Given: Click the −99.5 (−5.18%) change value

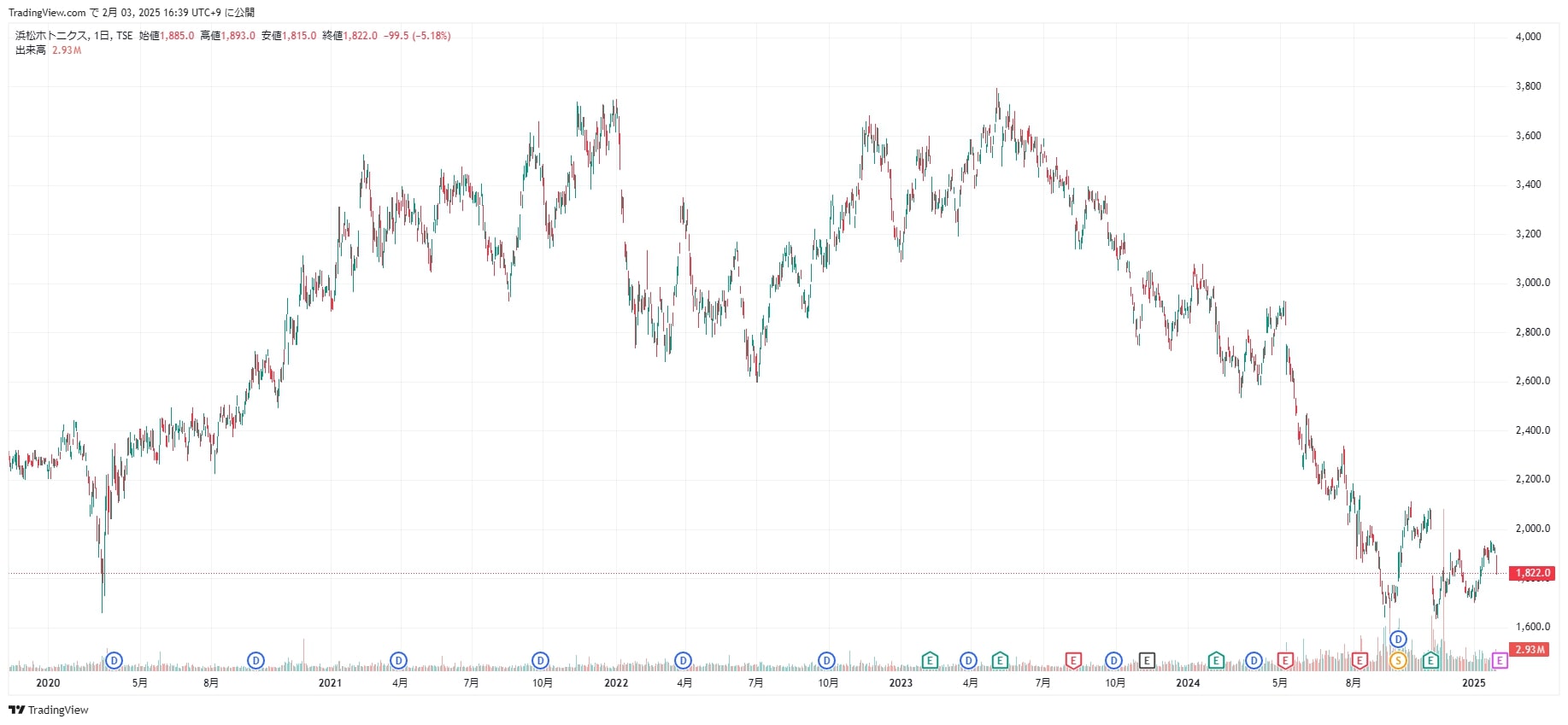Looking at the screenshot, I should pyautogui.click(x=417, y=36).
